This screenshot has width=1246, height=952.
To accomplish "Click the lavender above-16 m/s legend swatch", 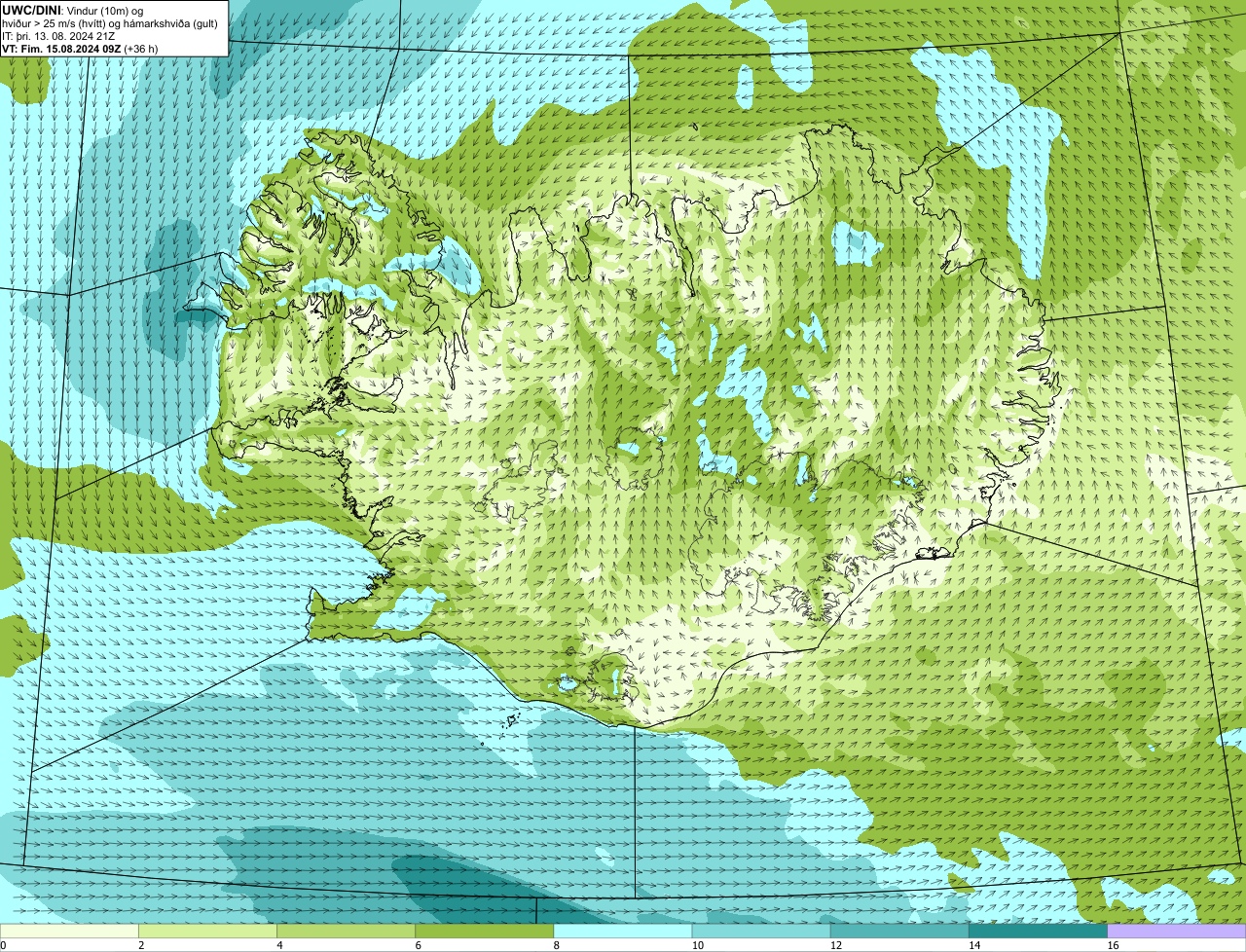I will pyautogui.click(x=1177, y=931).
